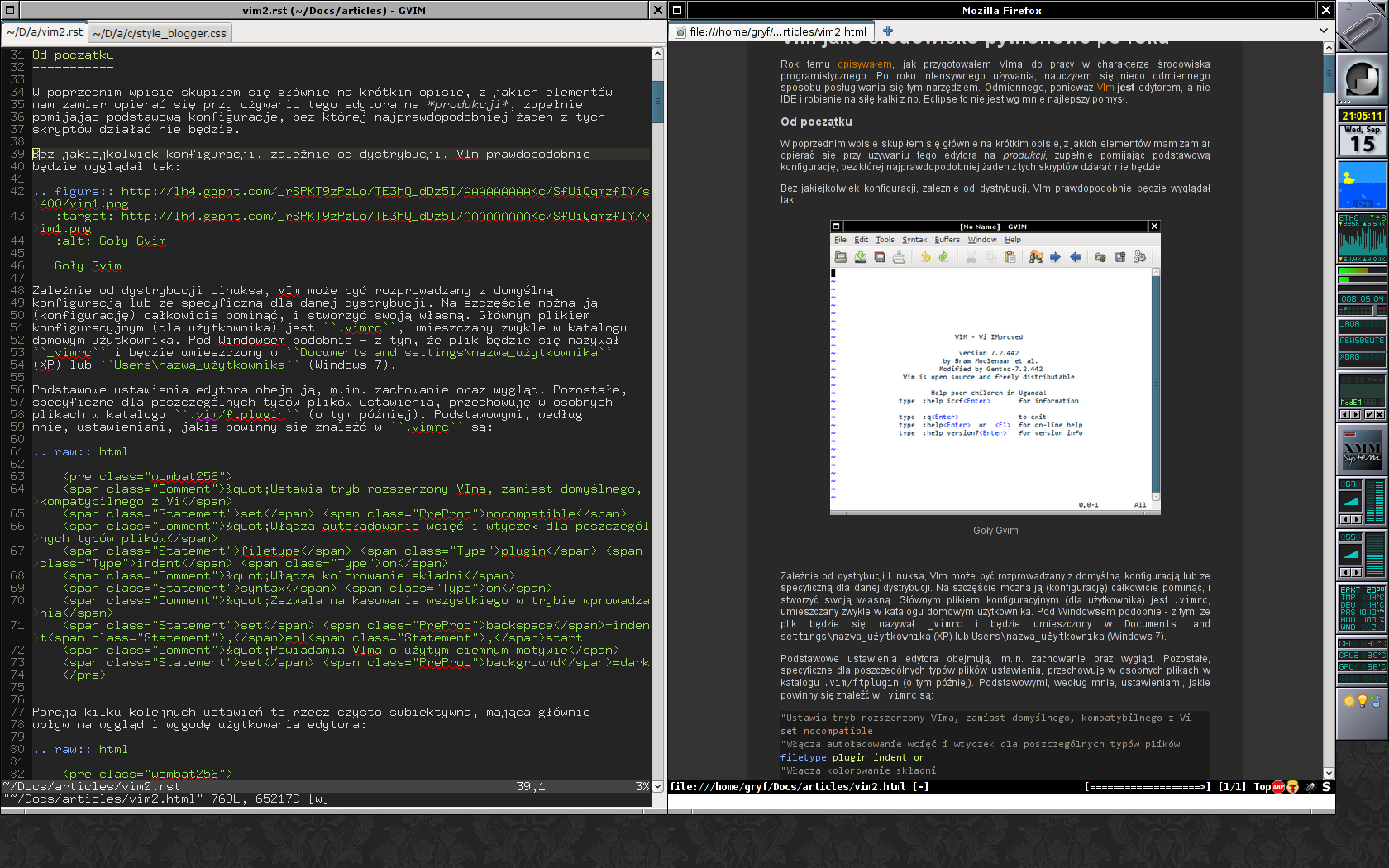Click the 55 volume level slider triangle
The width and height of the screenshot is (1389, 868).
[x=1350, y=553]
